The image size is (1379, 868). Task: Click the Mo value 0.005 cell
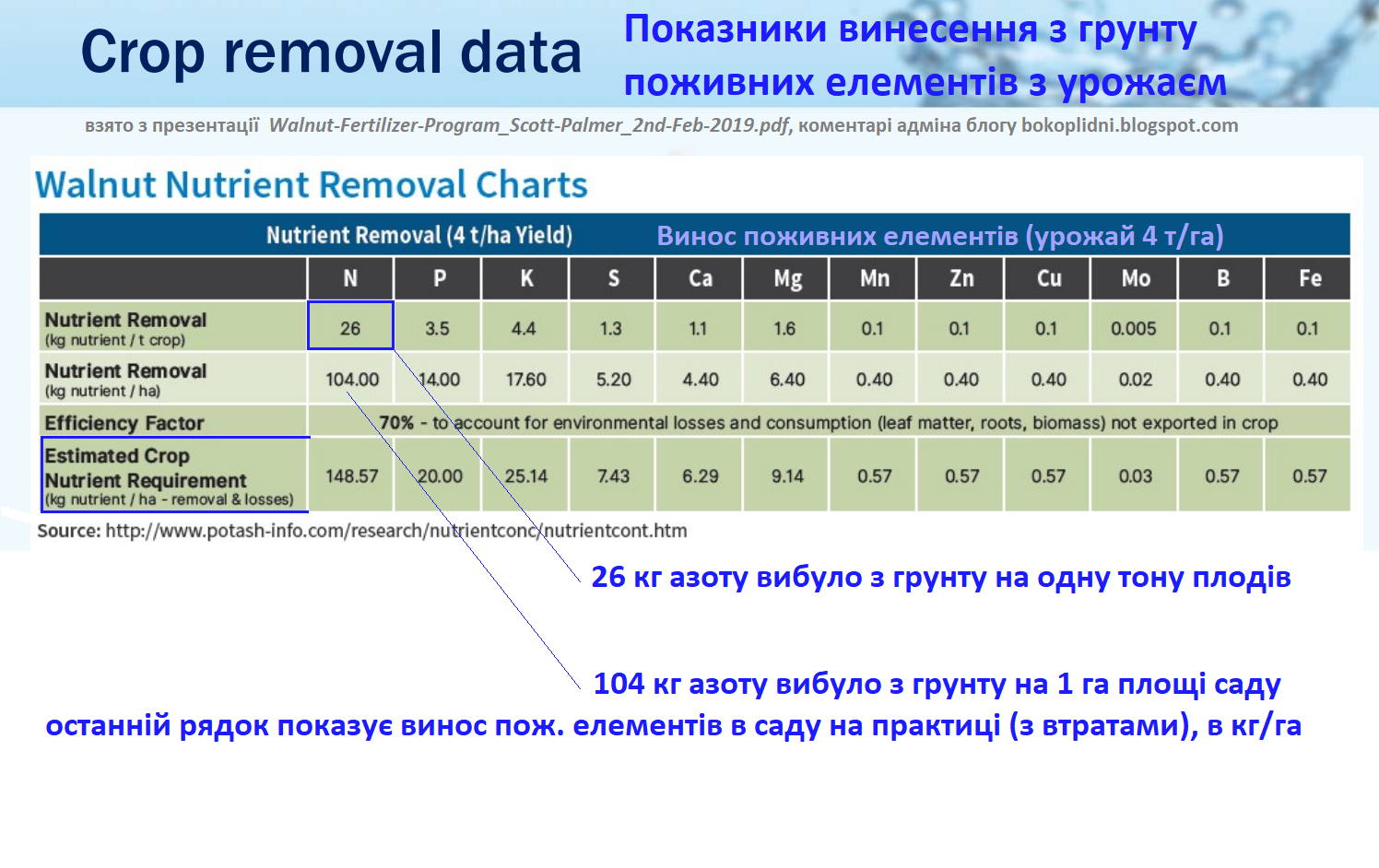coord(1136,328)
